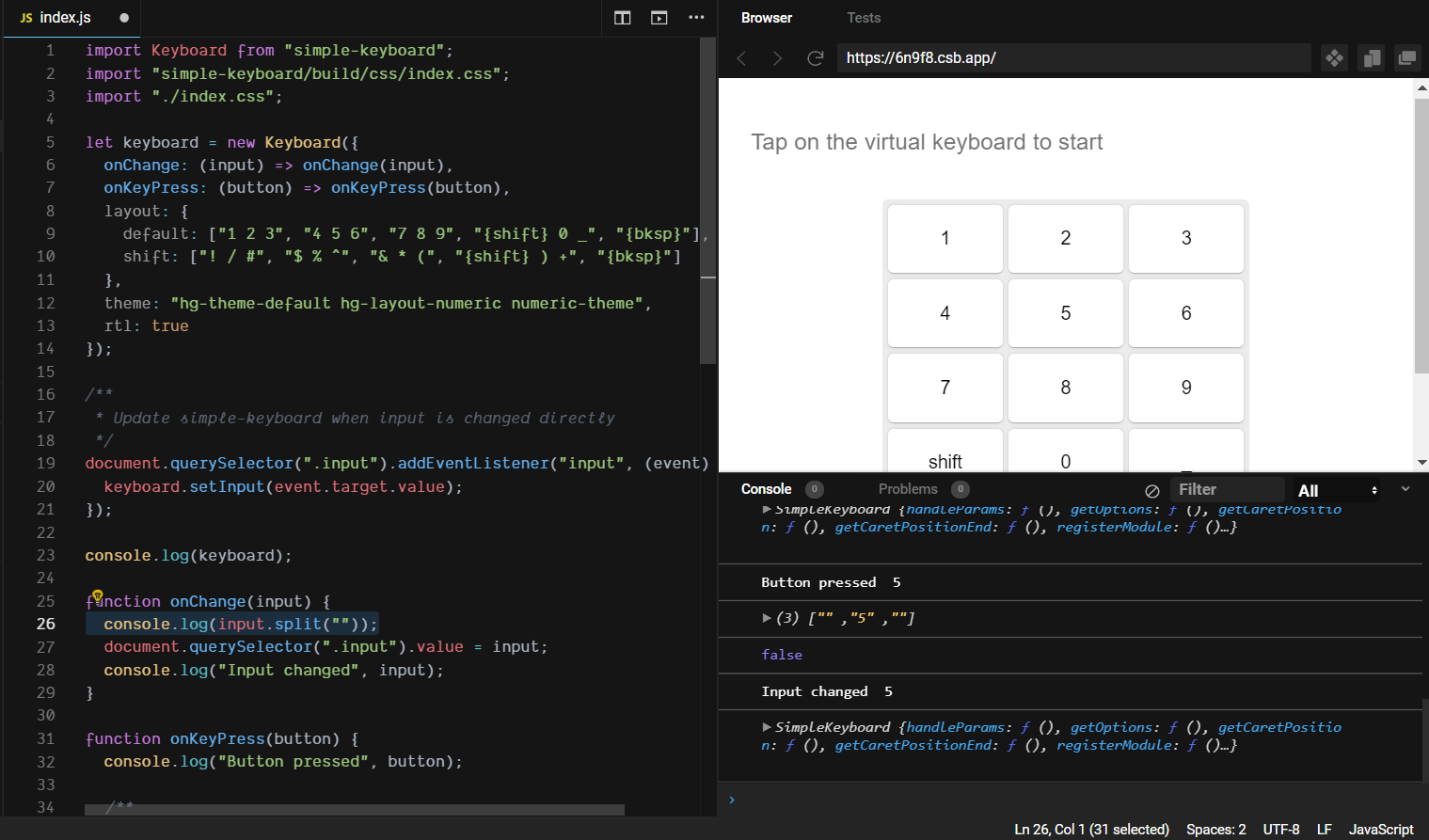Select the Problems tab

point(907,489)
